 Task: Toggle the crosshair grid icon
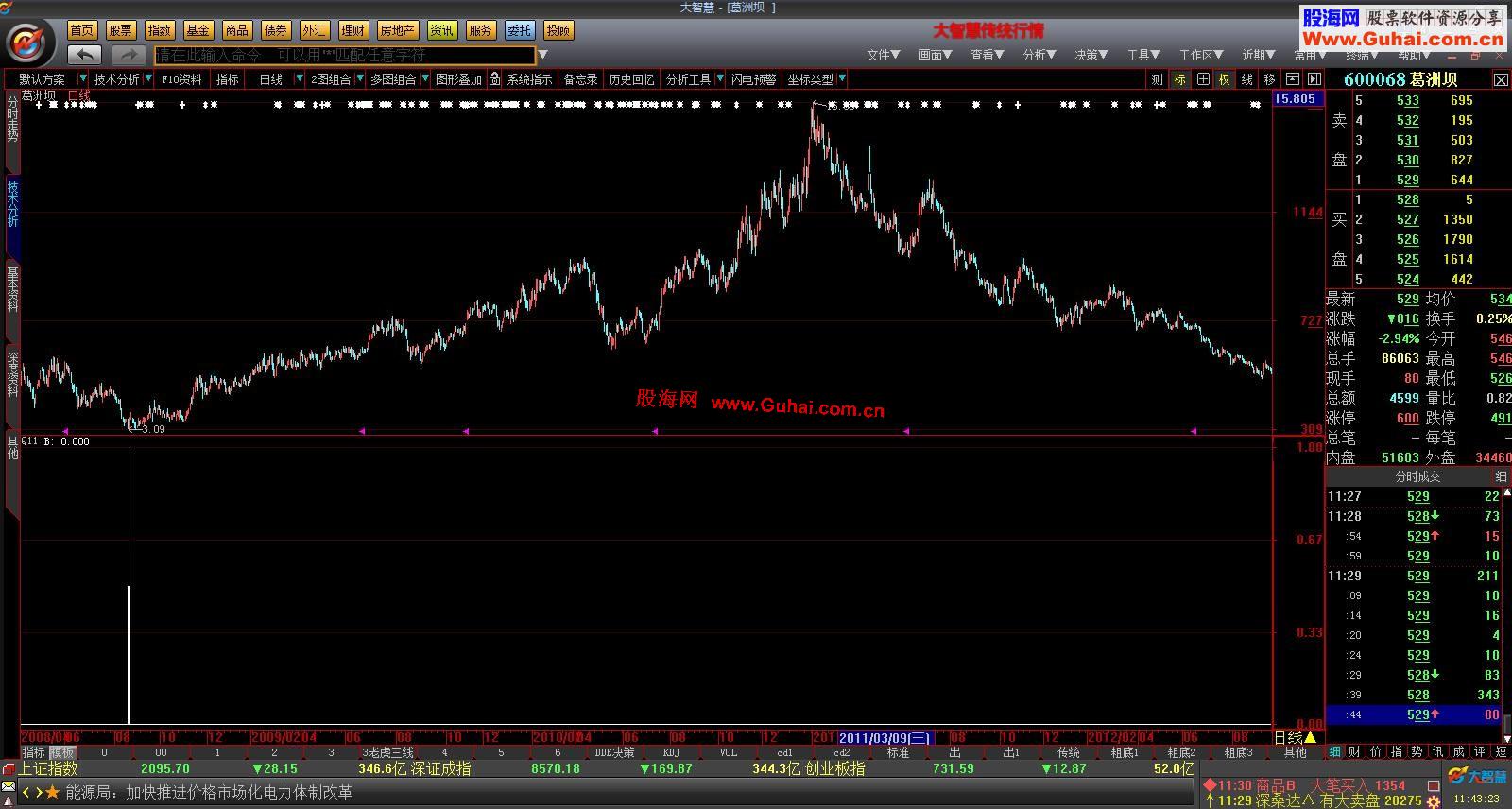pos(1202,79)
